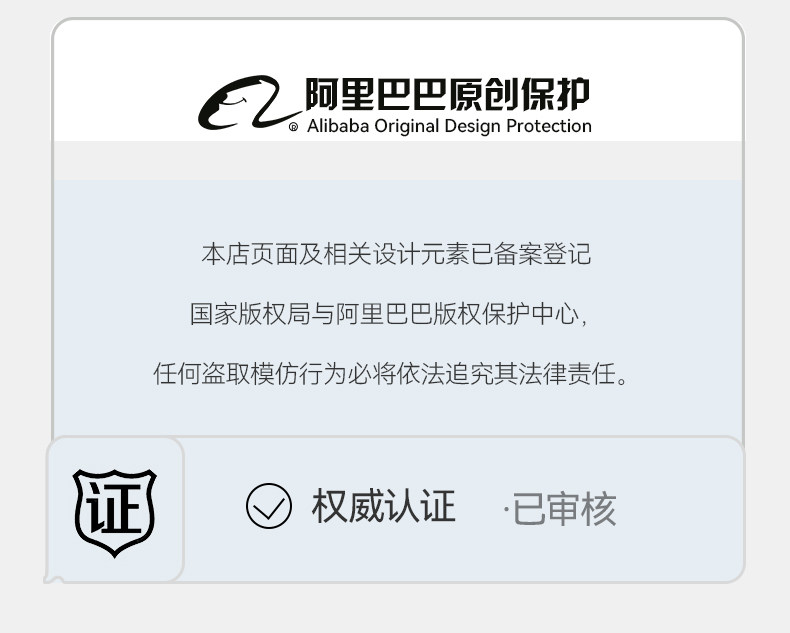Click Alibaba Original Design Protection subtitle
Viewport: 790px width, 633px height.
(x=449, y=126)
